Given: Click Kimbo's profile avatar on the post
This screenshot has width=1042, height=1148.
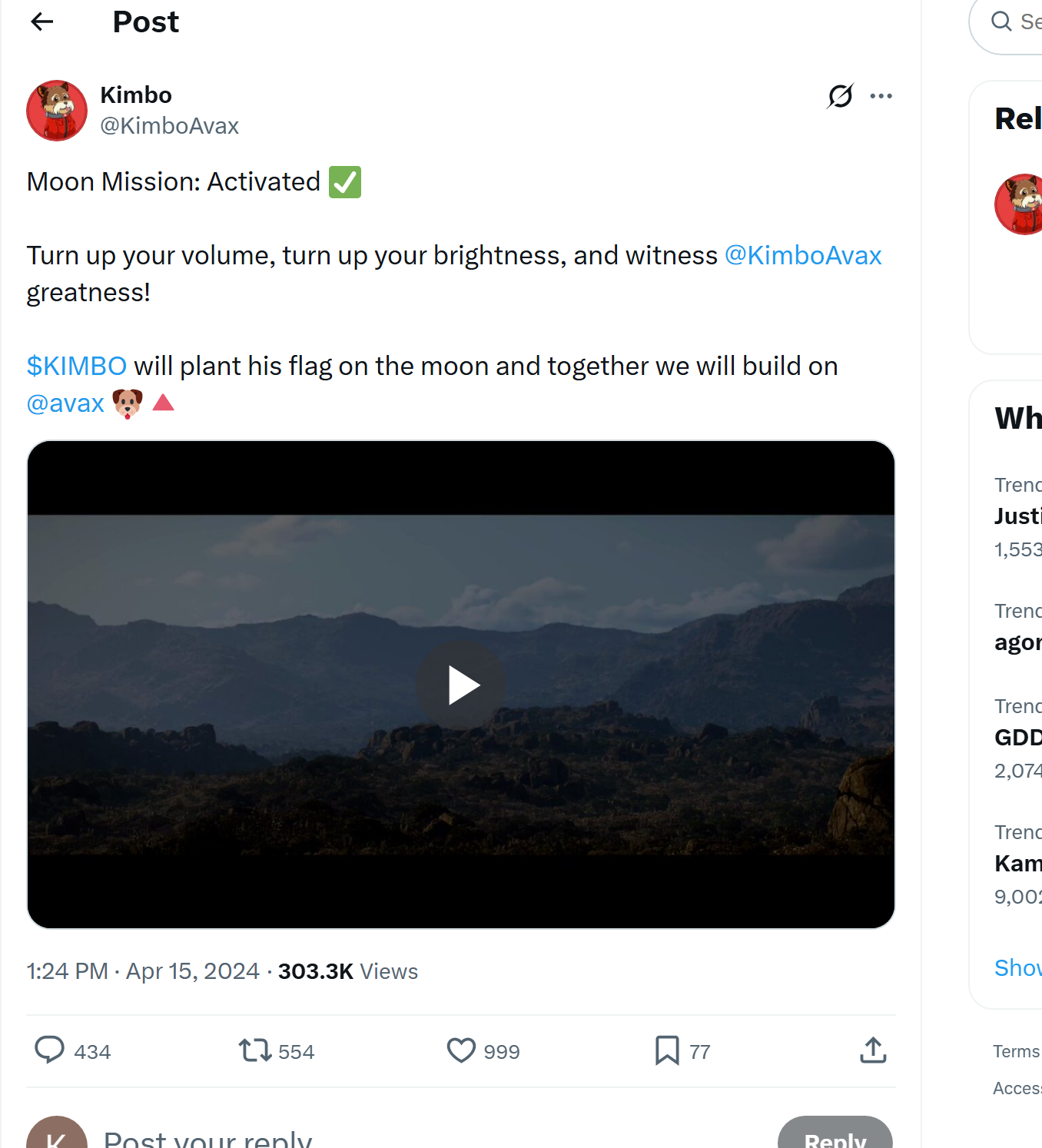Looking at the screenshot, I should coord(57,111).
